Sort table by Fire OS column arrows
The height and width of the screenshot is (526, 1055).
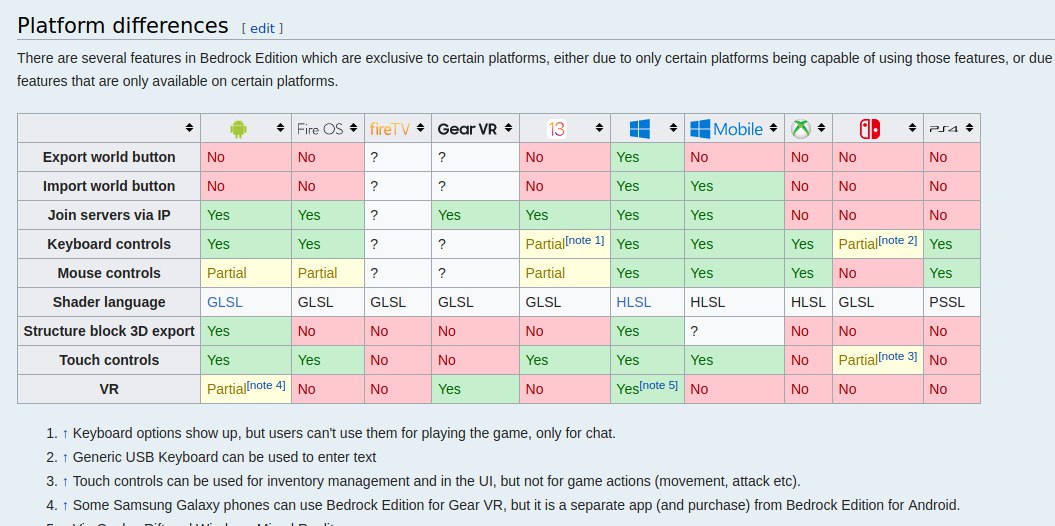(x=353, y=128)
